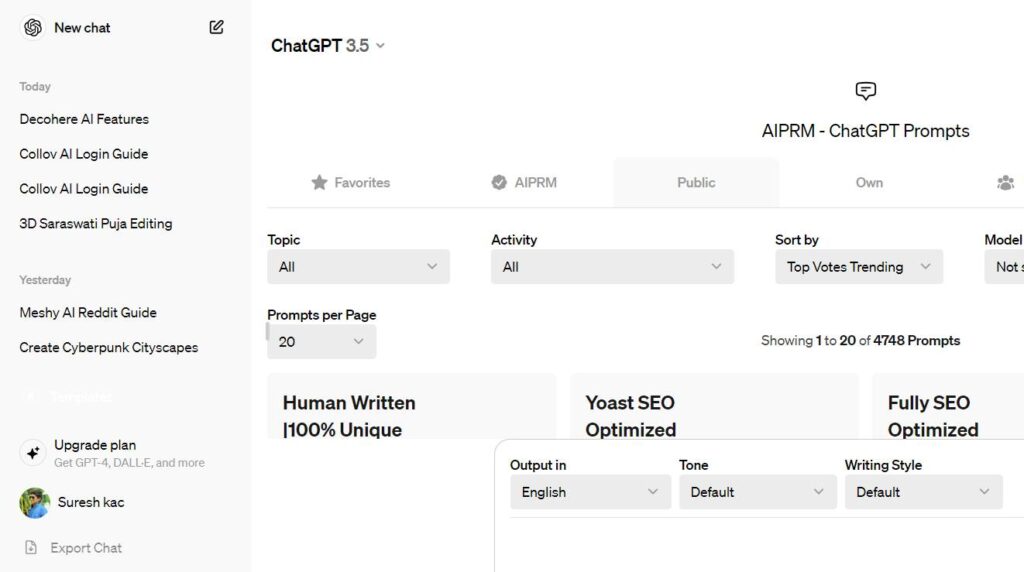Click the Yesterday section label
Viewport: 1024px width, 572px height.
(x=45, y=279)
